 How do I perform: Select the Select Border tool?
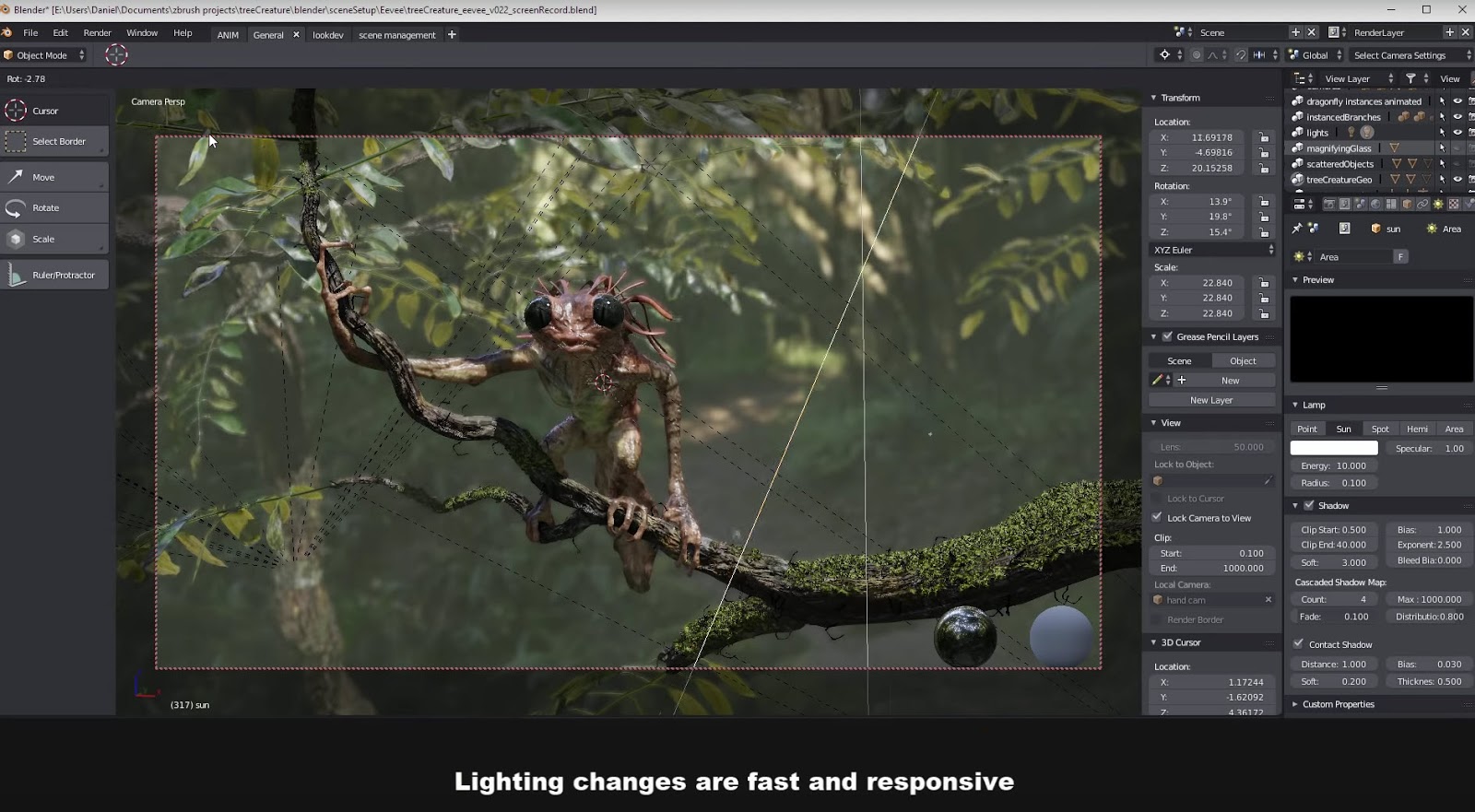pos(54,141)
